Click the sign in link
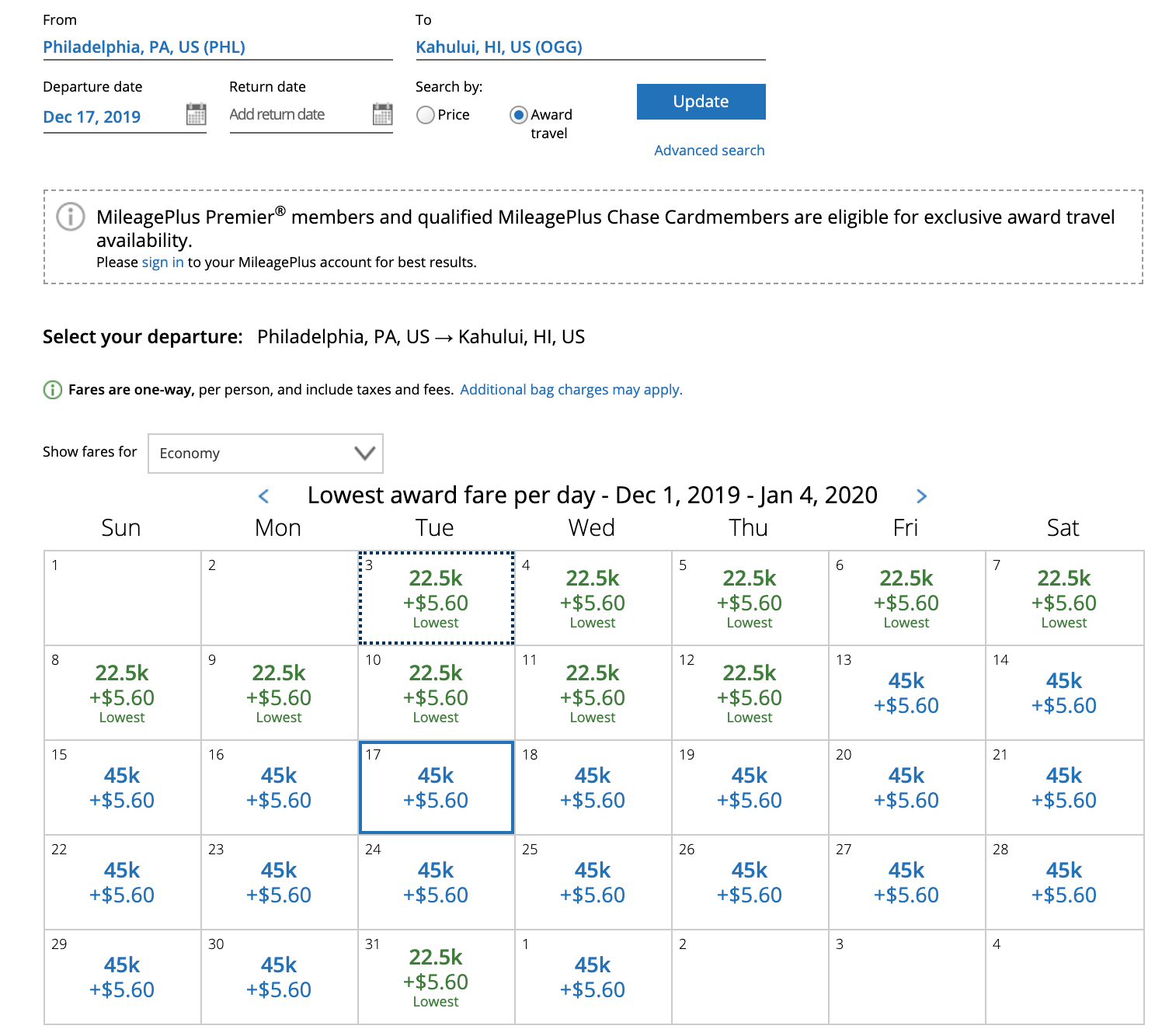The image size is (1162, 1036). point(162,262)
